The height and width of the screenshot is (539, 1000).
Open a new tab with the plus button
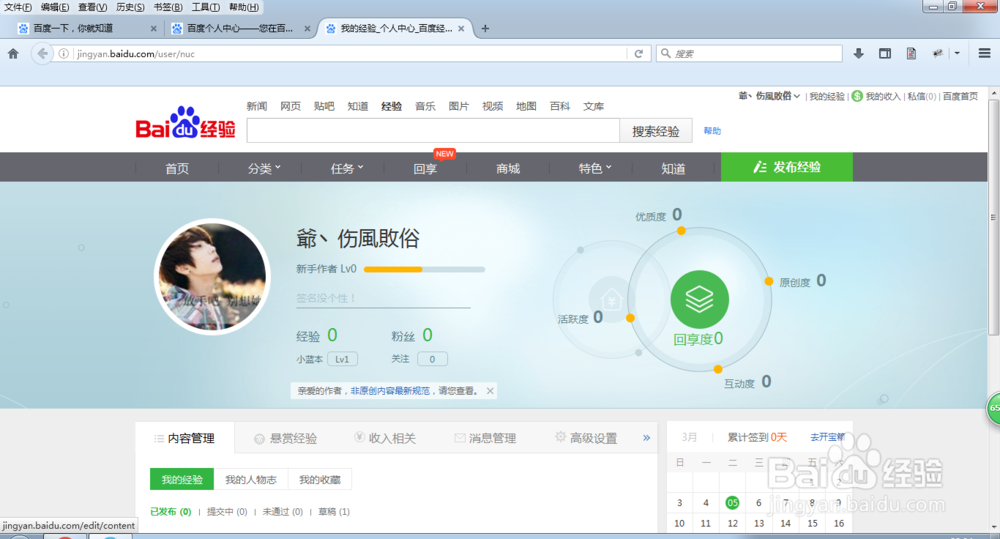pos(485,28)
